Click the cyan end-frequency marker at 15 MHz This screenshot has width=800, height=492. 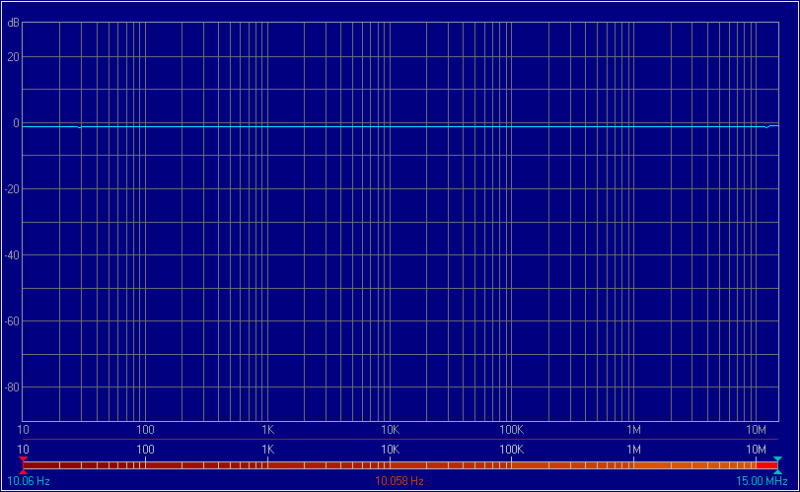click(x=777, y=465)
